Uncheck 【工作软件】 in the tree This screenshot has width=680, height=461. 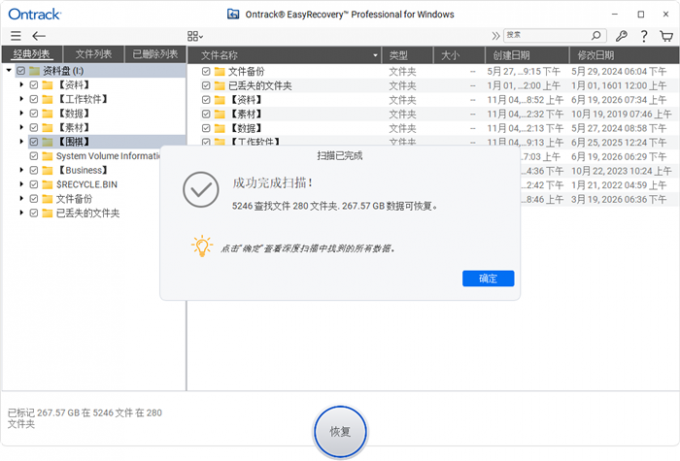34,99
